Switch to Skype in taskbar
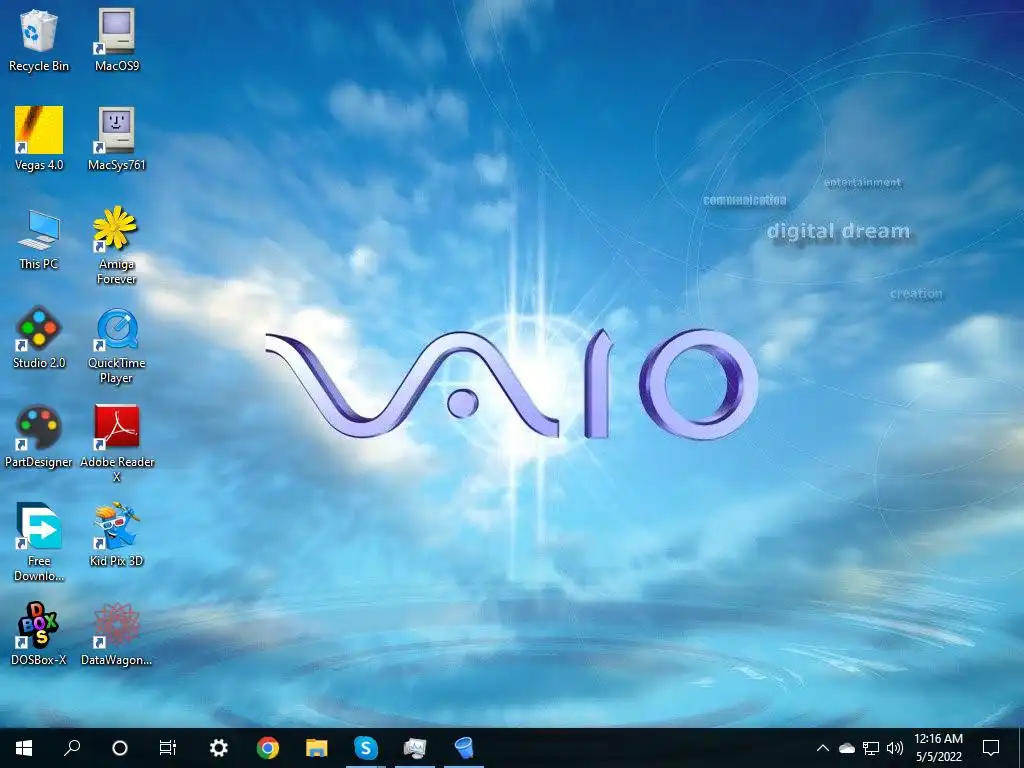This screenshot has width=1024, height=768. point(366,748)
